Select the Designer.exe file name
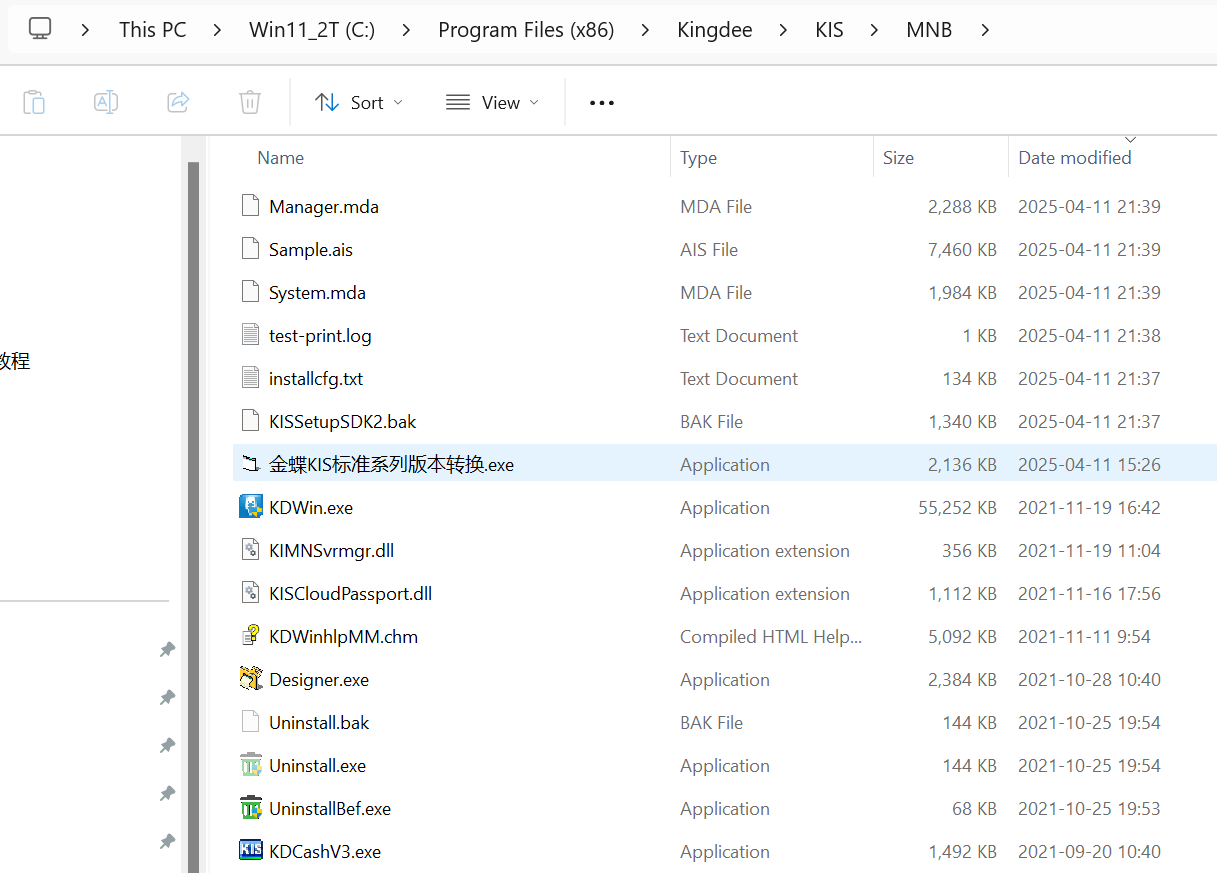Image resolution: width=1217 pixels, height=873 pixels. point(319,679)
